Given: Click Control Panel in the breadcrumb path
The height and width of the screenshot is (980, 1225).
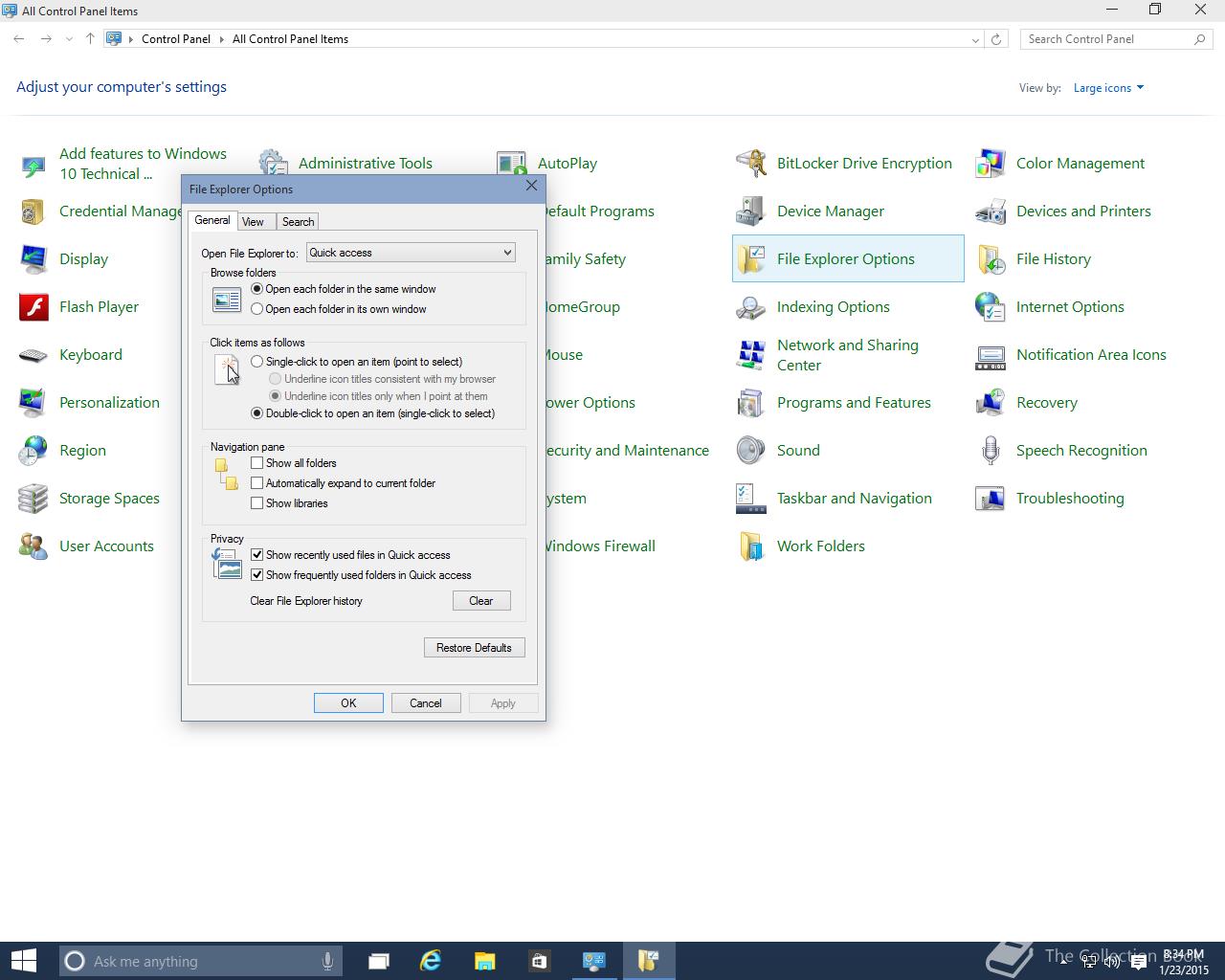Looking at the screenshot, I should coord(176,39).
